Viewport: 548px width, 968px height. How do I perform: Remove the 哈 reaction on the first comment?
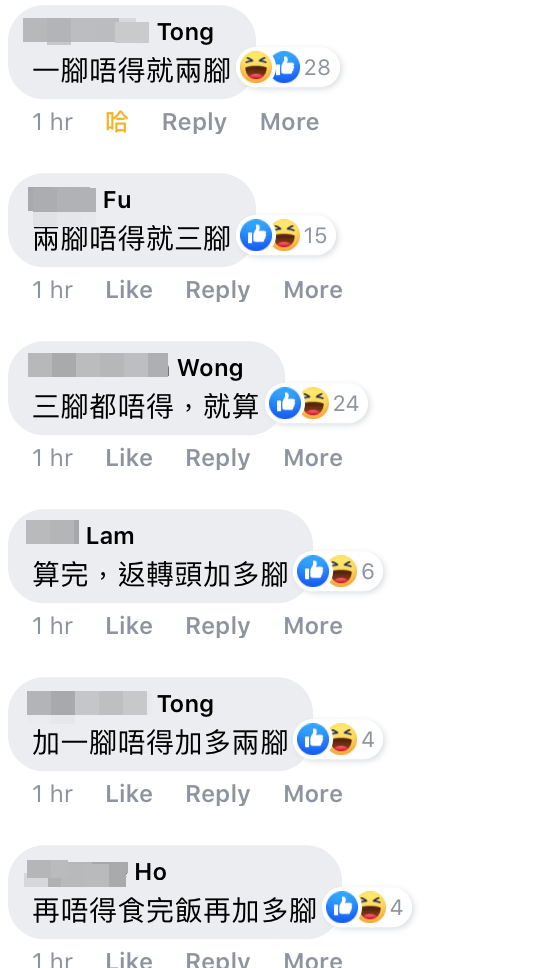click(117, 122)
